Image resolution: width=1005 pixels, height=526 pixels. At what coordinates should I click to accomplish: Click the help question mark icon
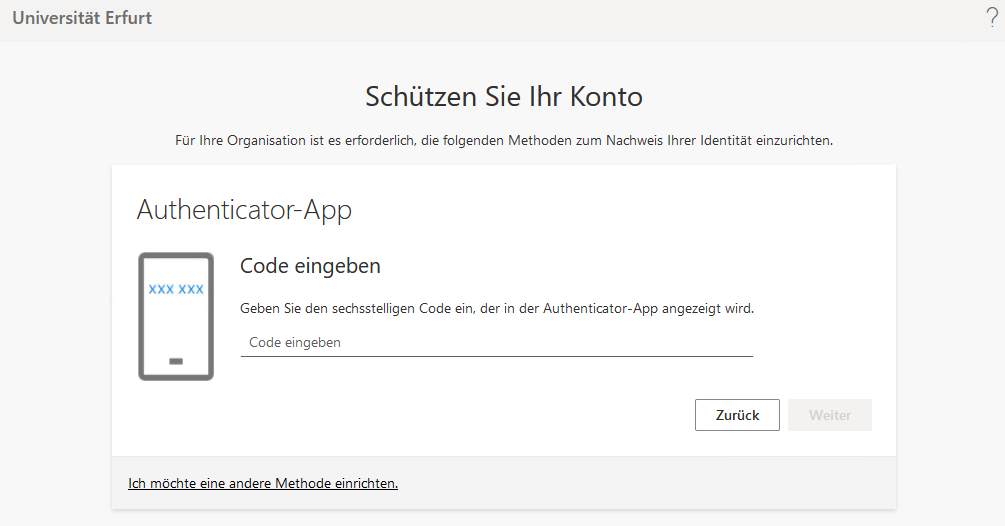tap(991, 17)
